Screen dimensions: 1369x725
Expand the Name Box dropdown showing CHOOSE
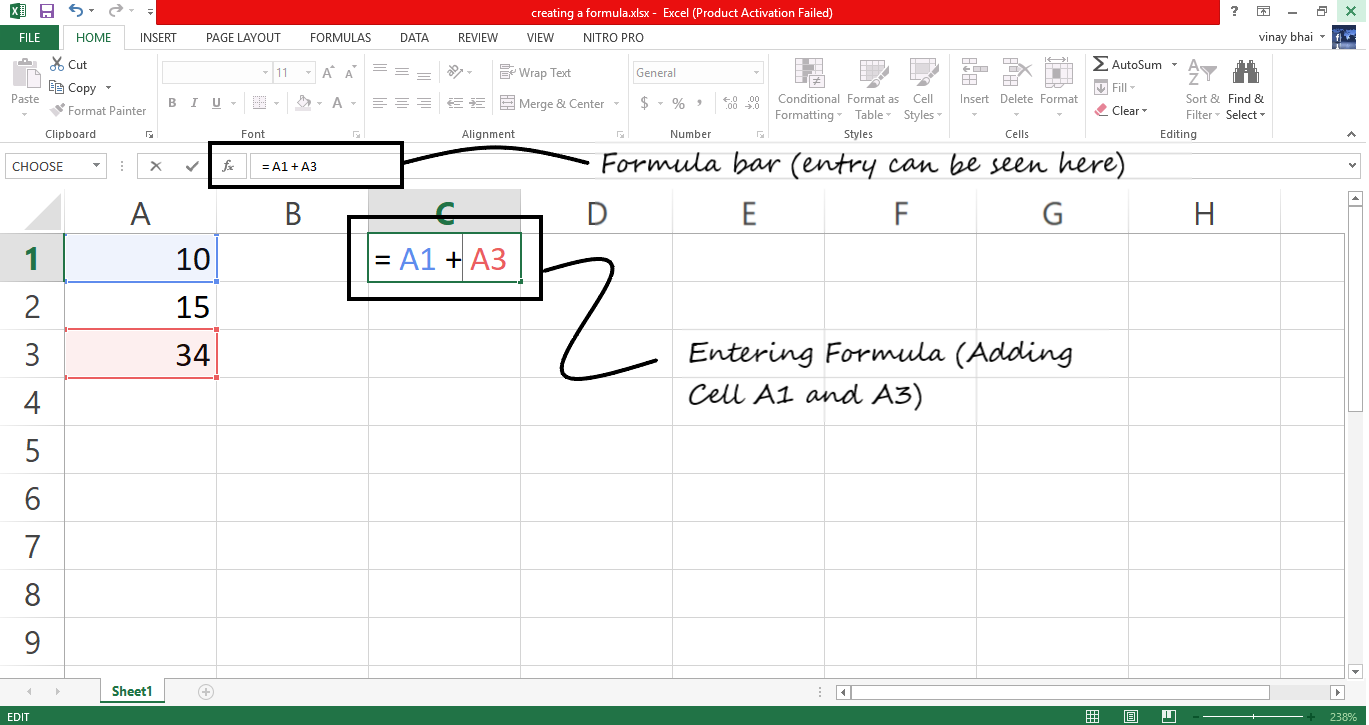point(96,166)
